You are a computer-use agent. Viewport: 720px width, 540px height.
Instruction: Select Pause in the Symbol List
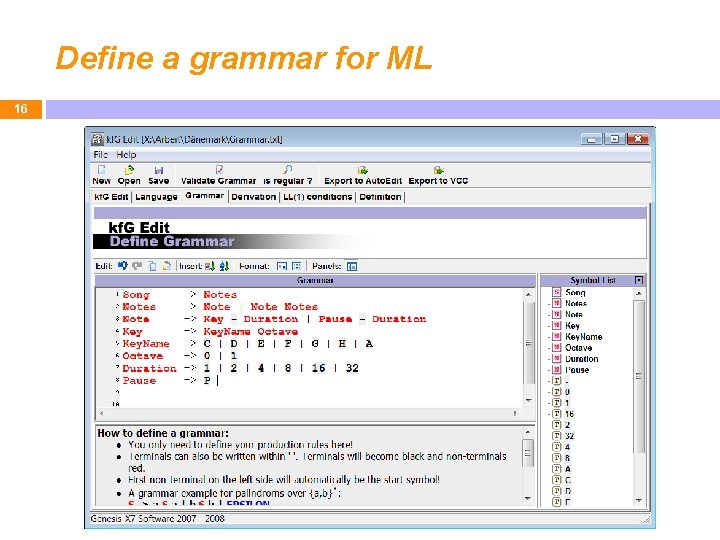point(577,370)
